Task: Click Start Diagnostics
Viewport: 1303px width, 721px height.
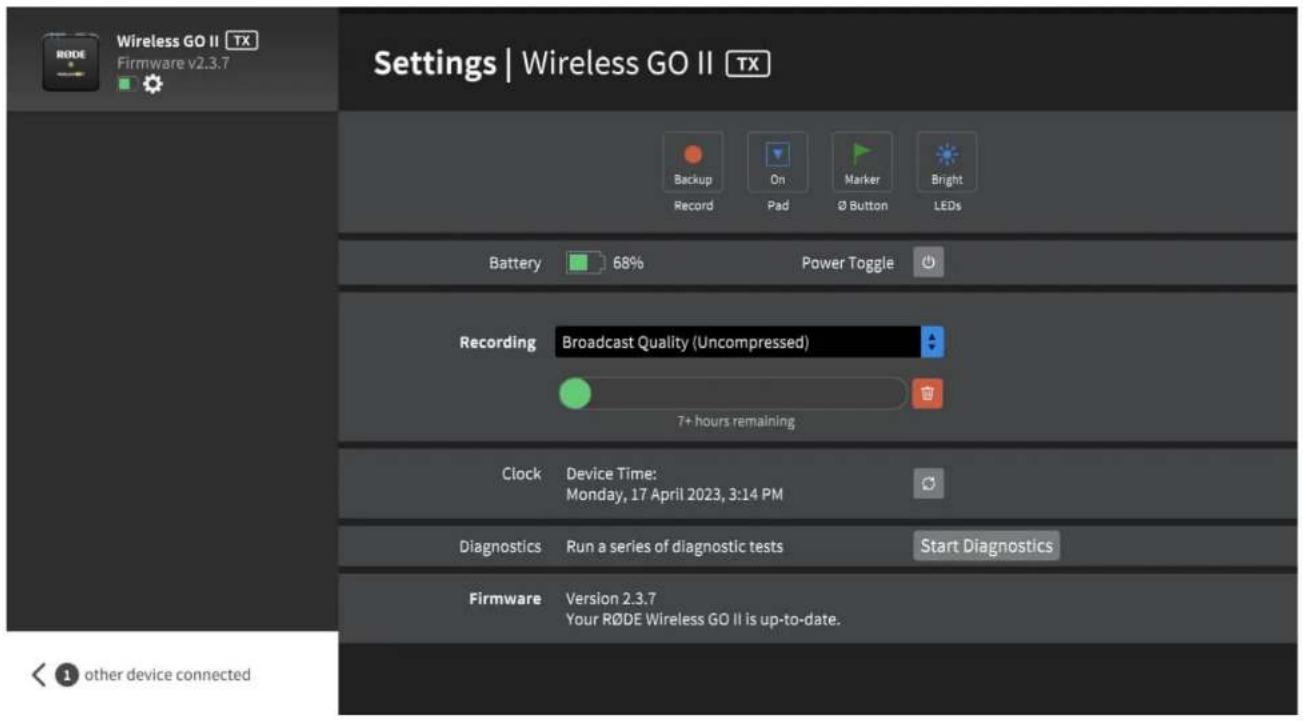Action: tap(986, 546)
